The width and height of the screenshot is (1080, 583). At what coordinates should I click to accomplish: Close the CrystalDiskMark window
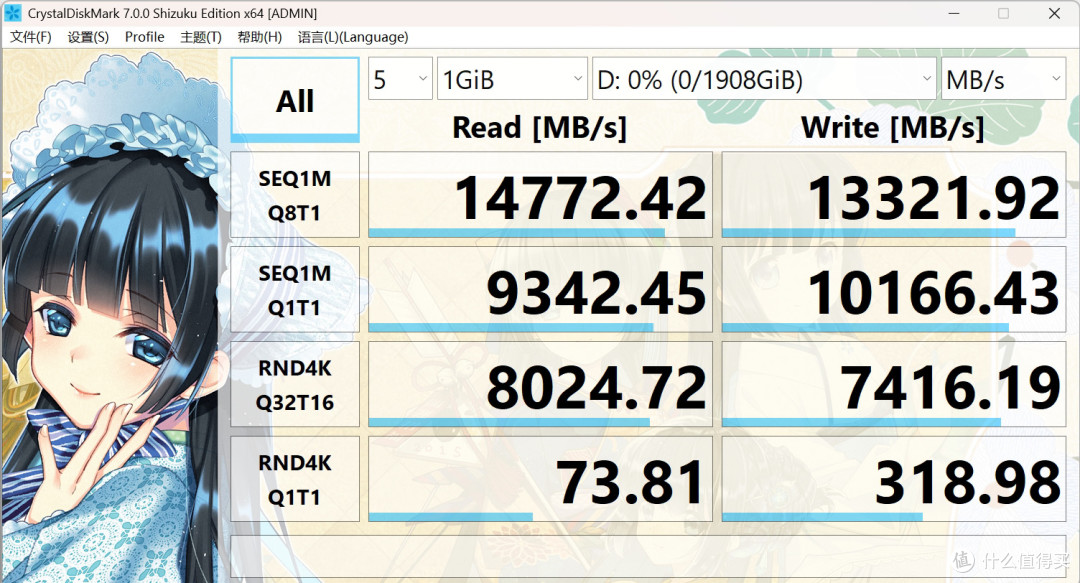(1054, 13)
